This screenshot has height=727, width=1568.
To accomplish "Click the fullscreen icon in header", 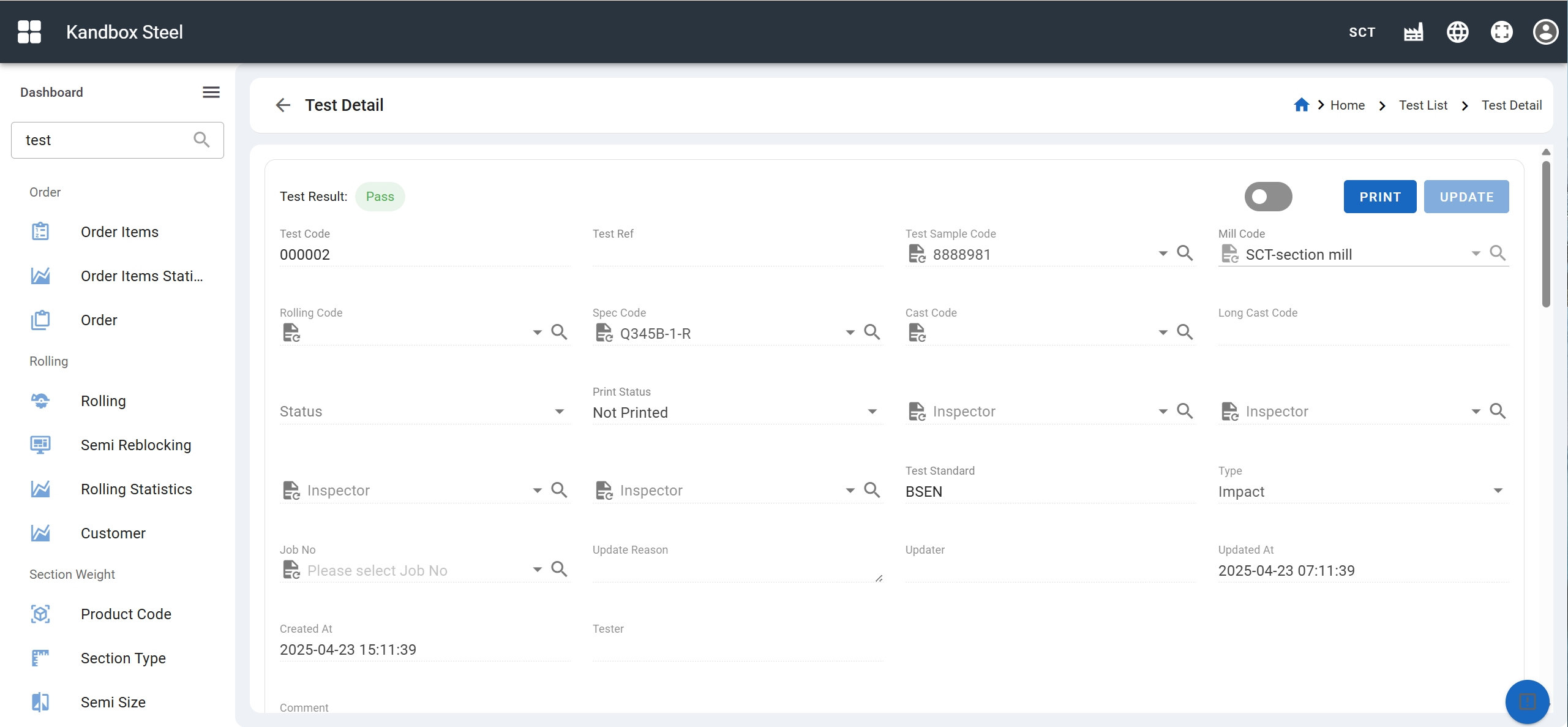I will (1501, 32).
